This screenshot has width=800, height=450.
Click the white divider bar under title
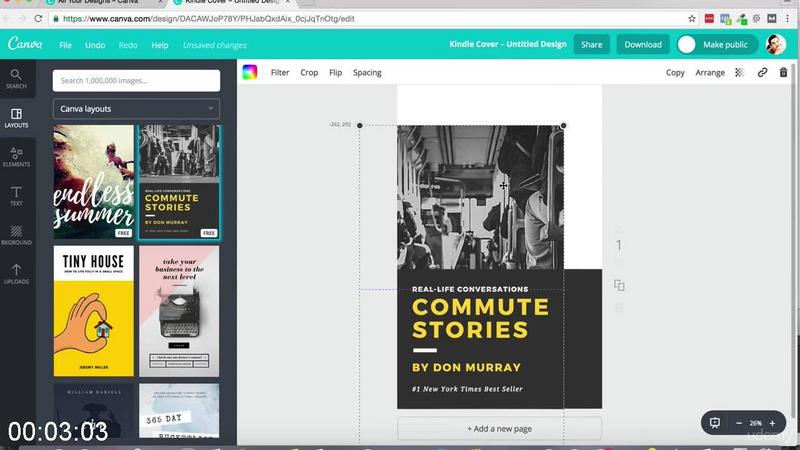[x=424, y=351]
